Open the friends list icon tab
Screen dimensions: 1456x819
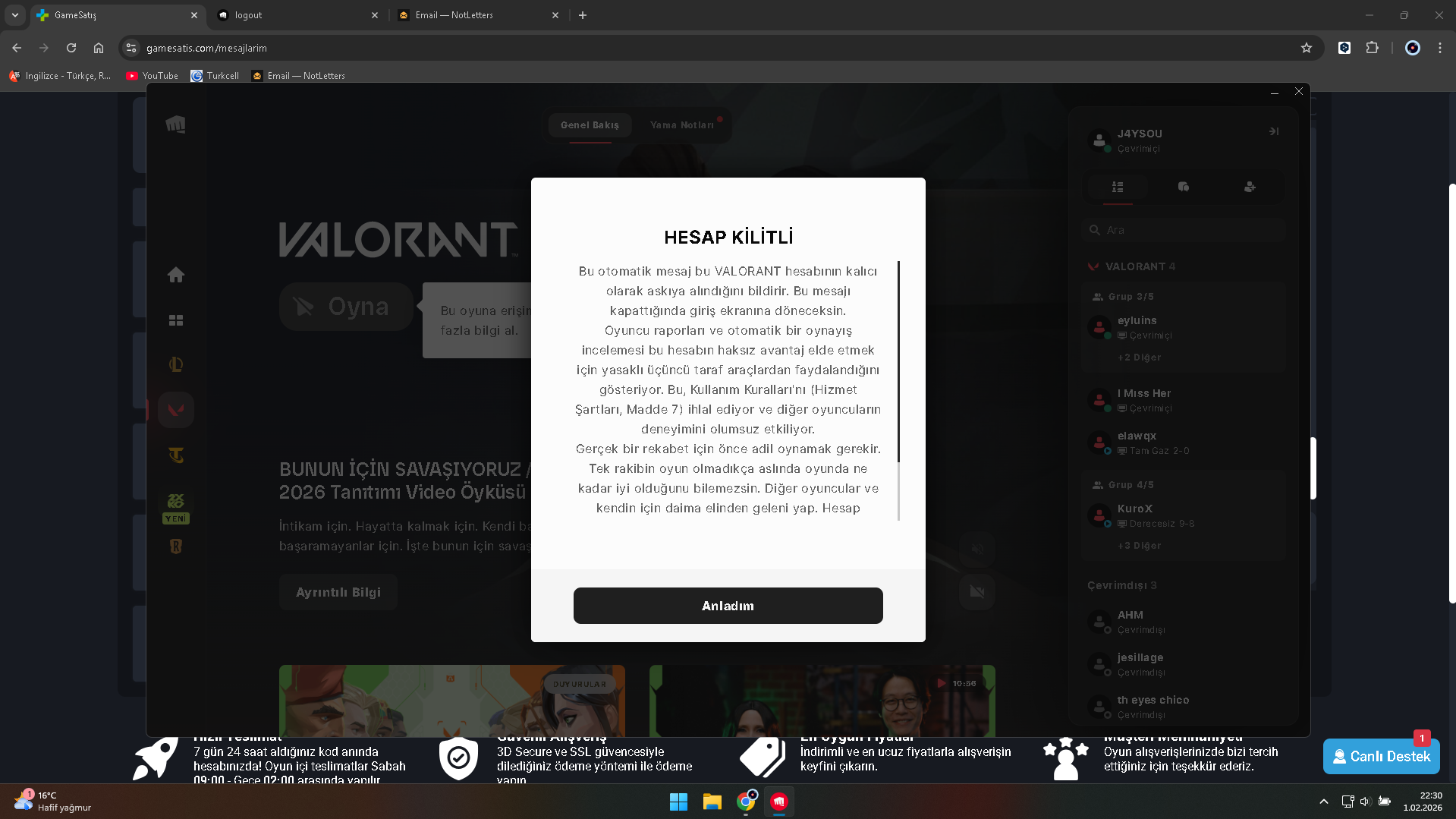[x=1118, y=187]
